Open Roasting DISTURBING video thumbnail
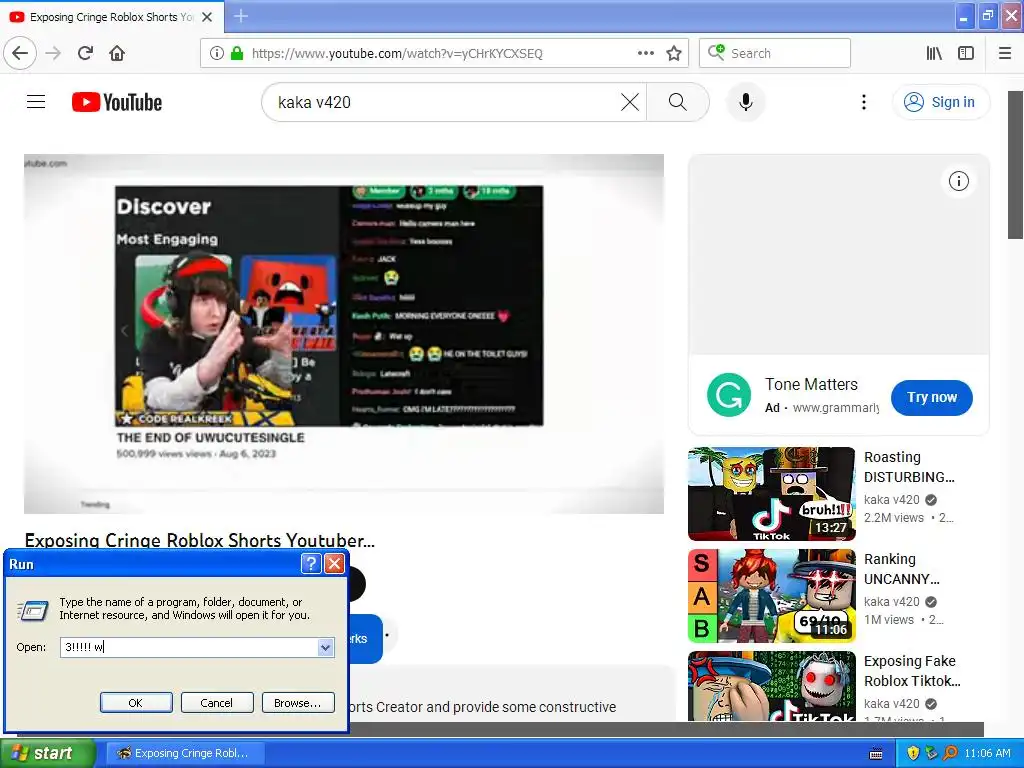The width and height of the screenshot is (1024, 768). click(x=771, y=494)
